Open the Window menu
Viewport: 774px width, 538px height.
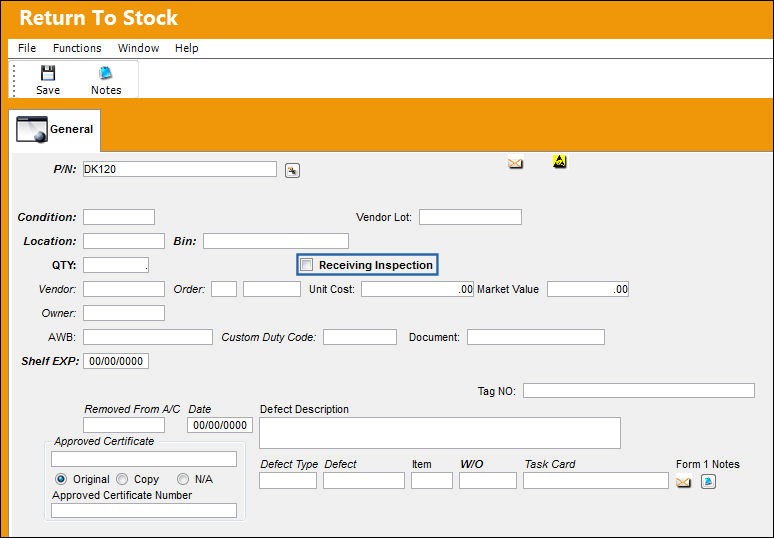[138, 48]
